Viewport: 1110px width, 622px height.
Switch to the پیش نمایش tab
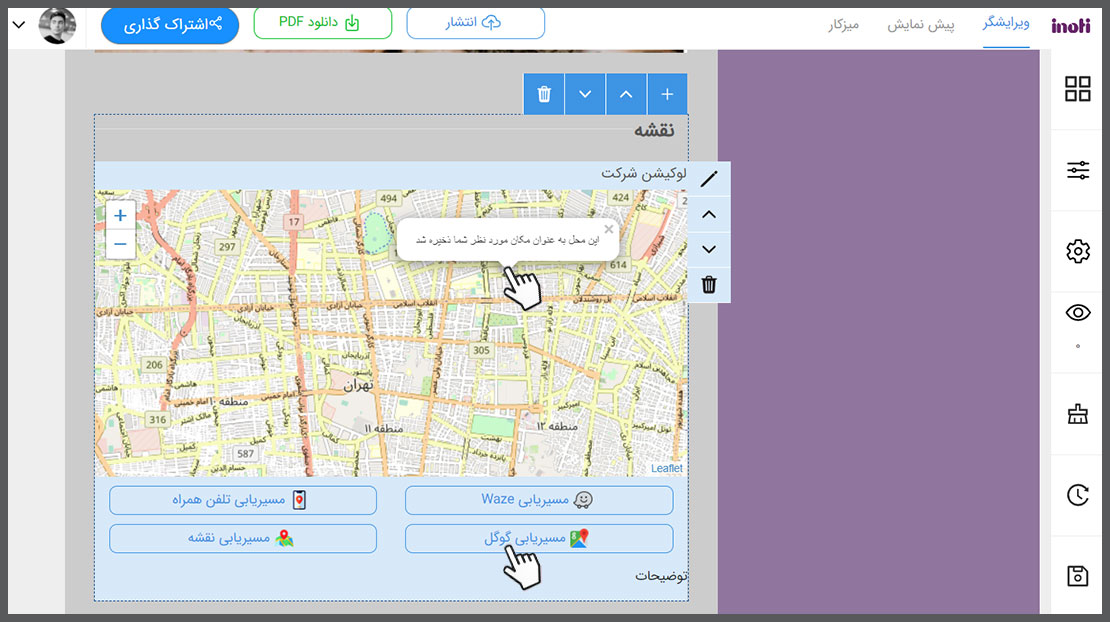click(920, 25)
